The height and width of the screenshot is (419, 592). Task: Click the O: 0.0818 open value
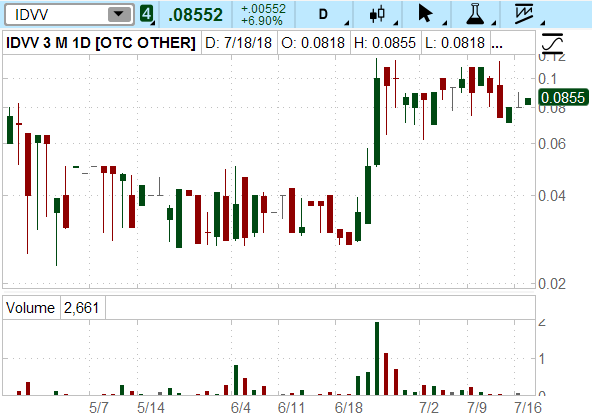click(313, 43)
